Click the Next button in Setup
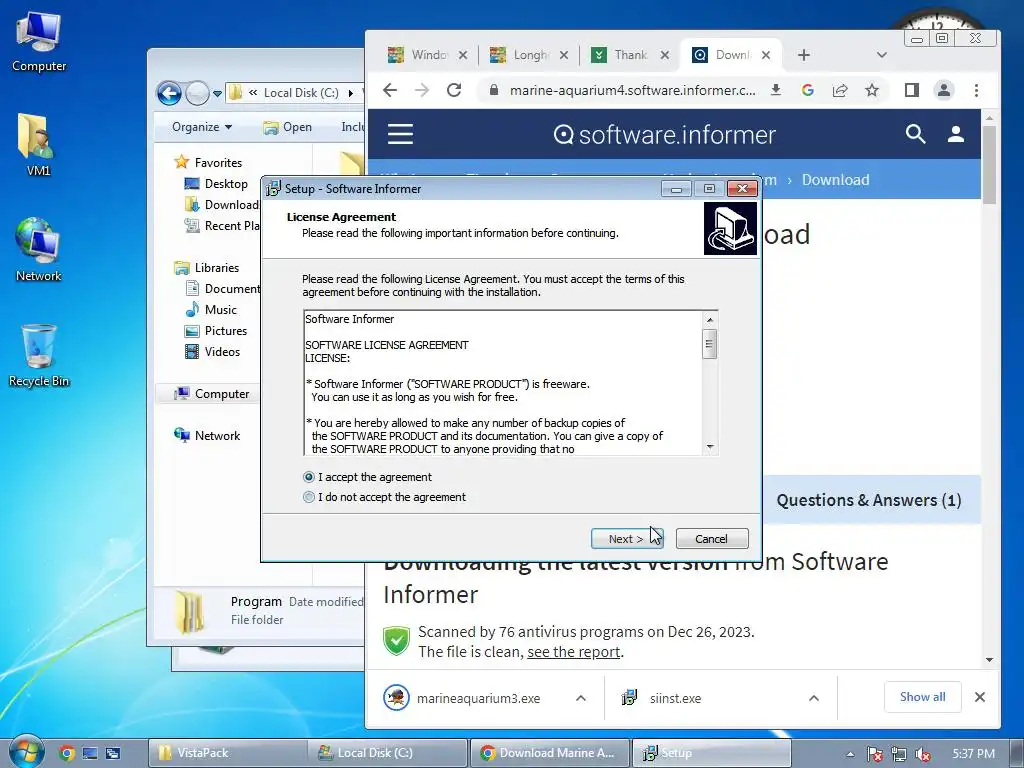Viewport: 1024px width, 768px height. click(x=627, y=539)
